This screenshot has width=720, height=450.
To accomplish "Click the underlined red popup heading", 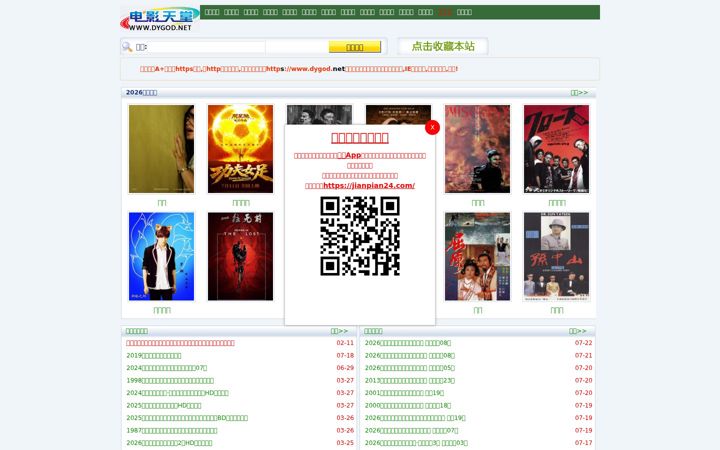I will click(360, 137).
